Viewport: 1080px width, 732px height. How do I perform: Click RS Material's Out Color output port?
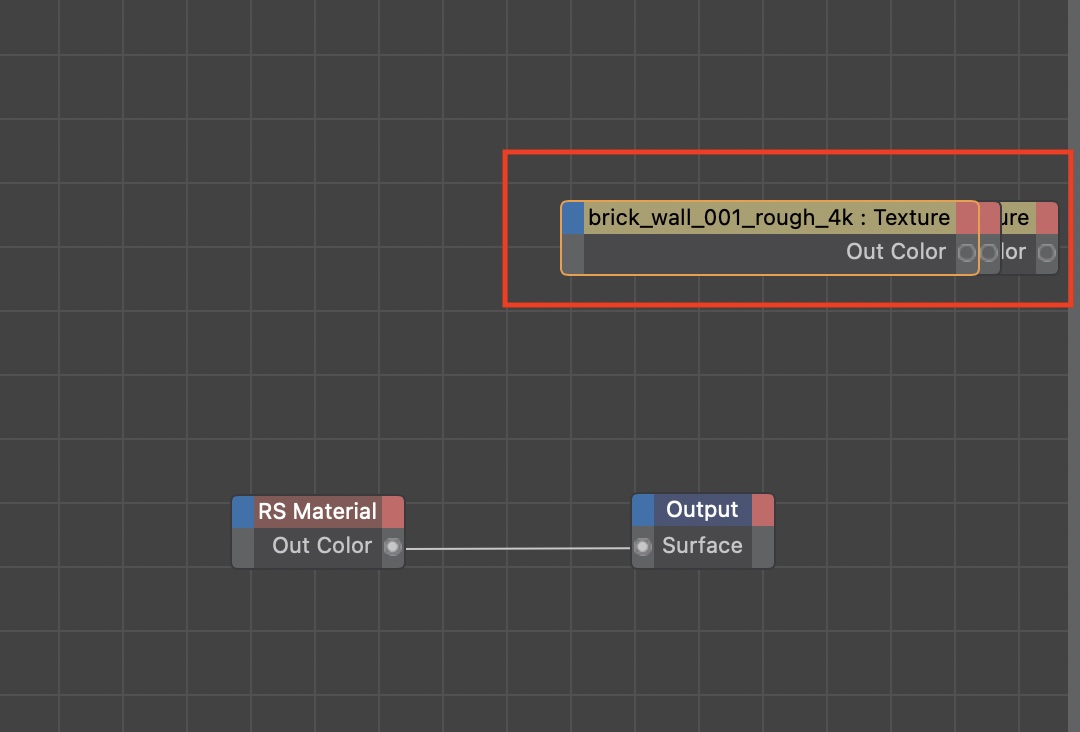pos(393,547)
